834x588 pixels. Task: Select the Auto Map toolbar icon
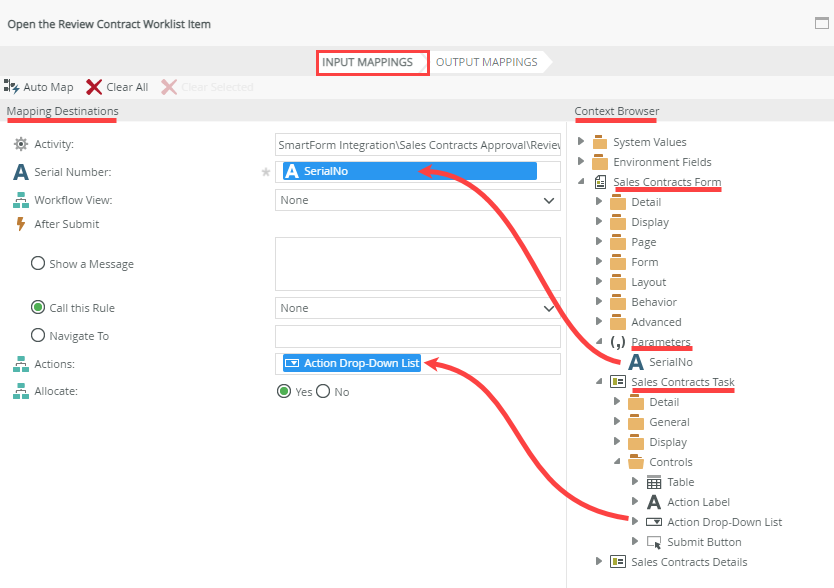coord(11,86)
